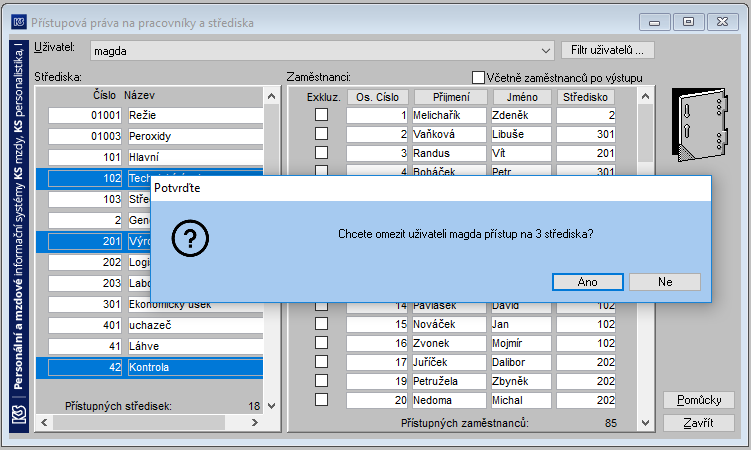The height and width of the screenshot is (450, 751).
Task: Click the Číslo header in Střediska list
Action: coord(104,95)
